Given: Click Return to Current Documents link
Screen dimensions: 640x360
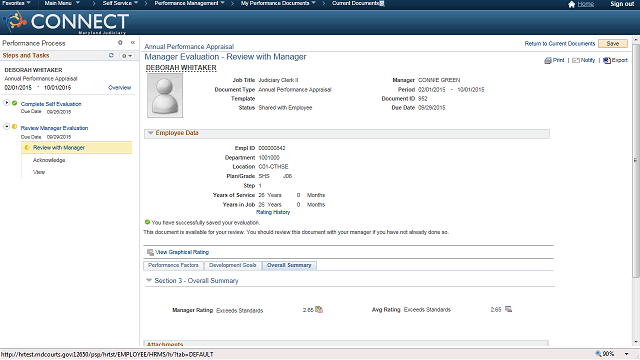Looking at the screenshot, I should click(560, 44).
